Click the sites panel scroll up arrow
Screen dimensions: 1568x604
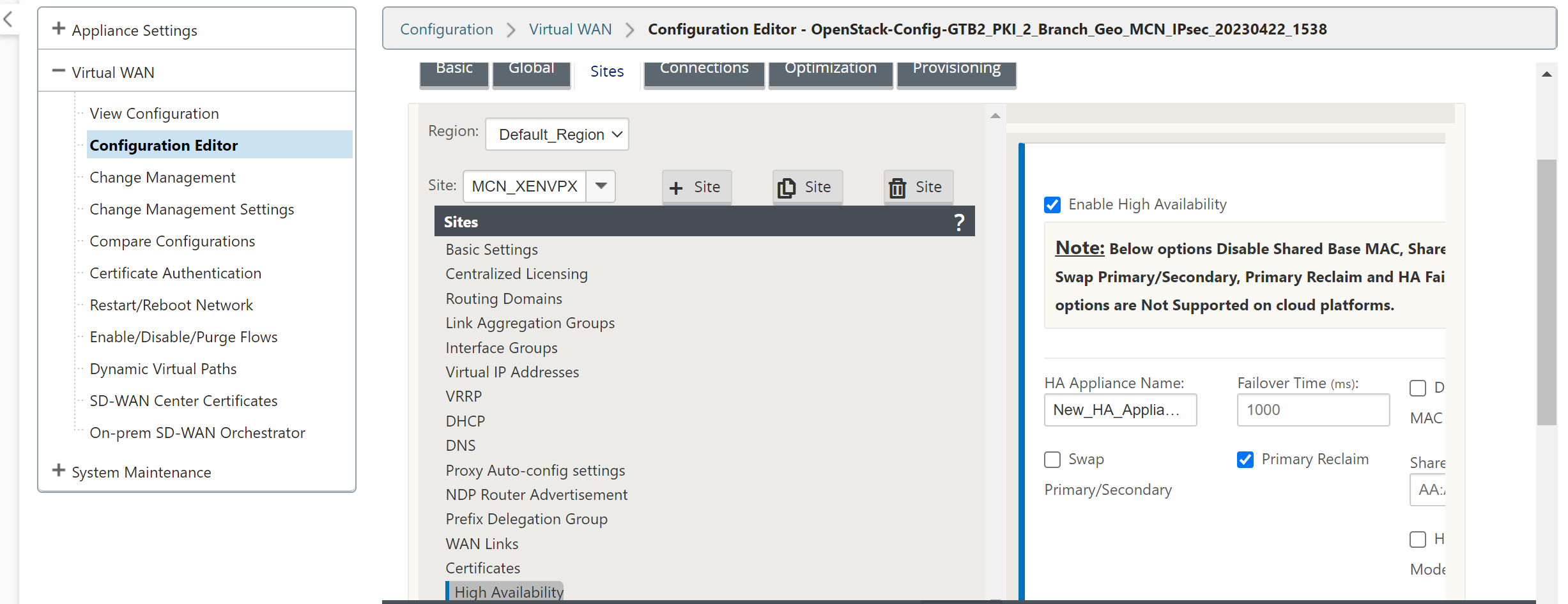coord(995,116)
